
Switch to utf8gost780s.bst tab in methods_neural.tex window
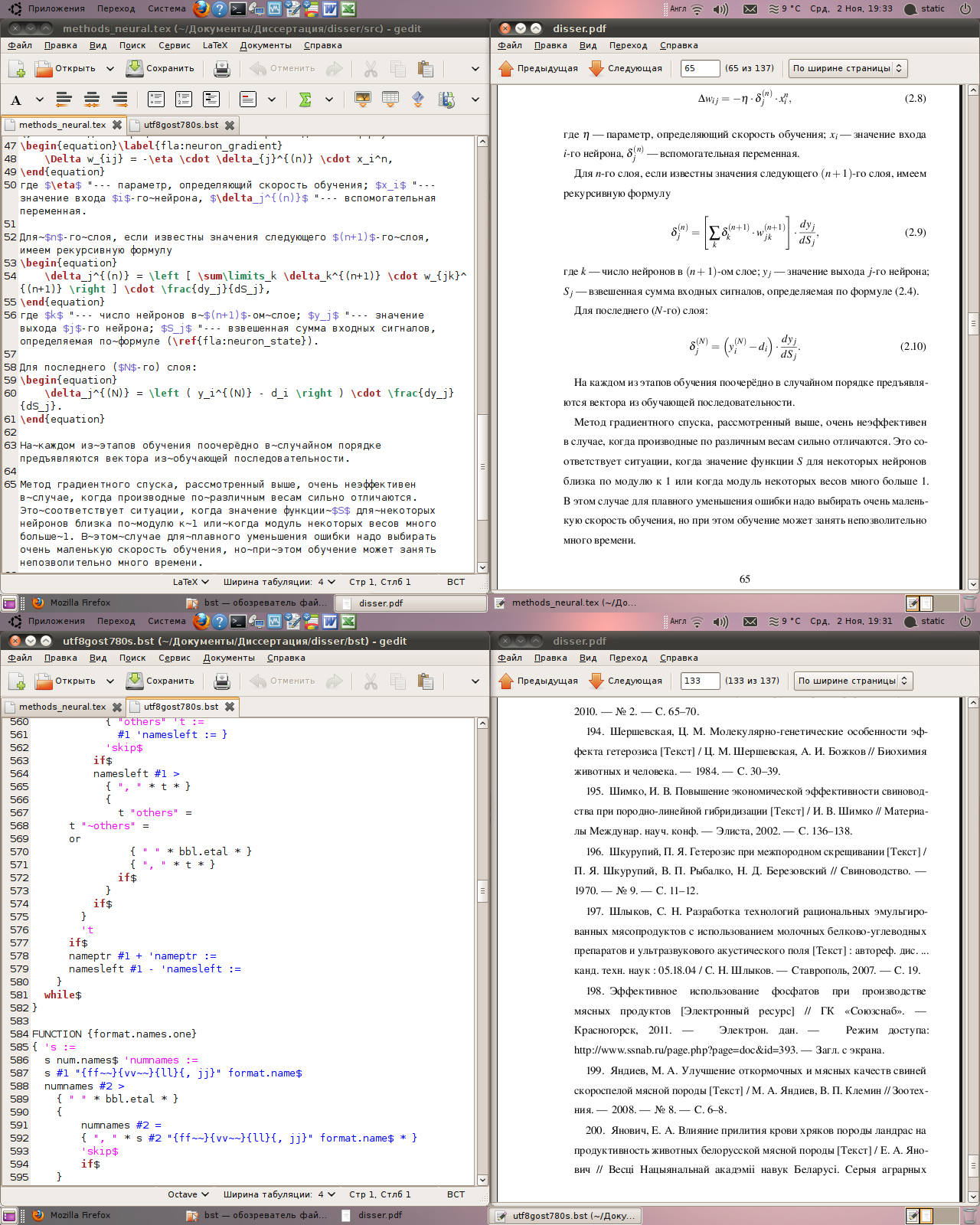181,125
